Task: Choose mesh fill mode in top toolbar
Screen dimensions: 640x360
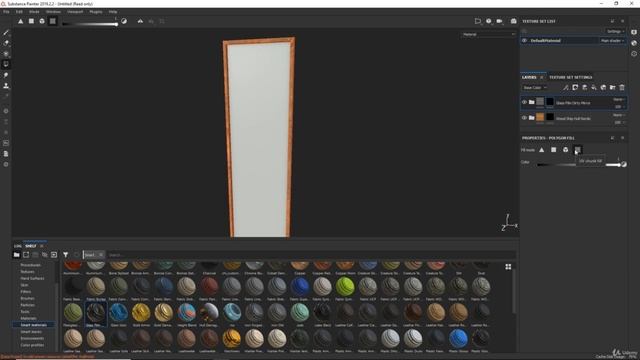Action: 42,21
